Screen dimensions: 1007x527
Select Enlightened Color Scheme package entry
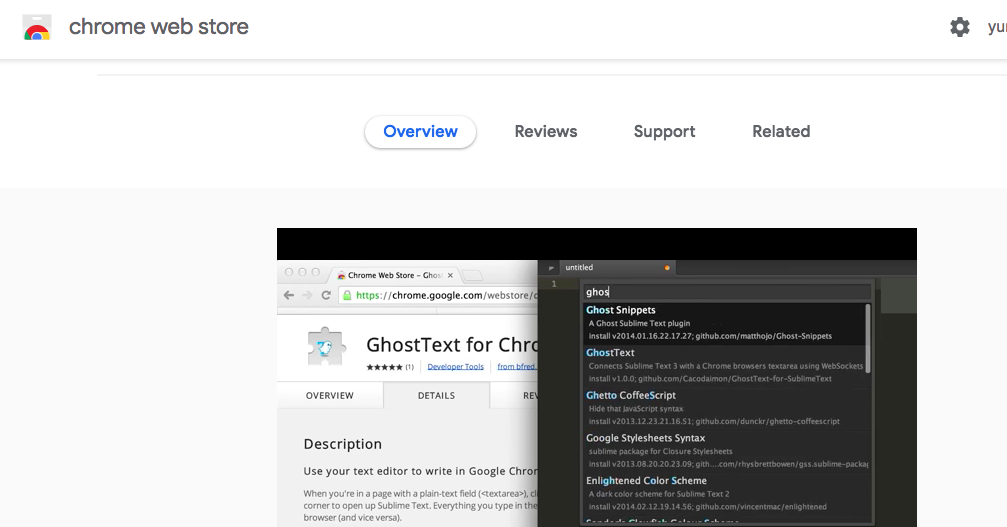[726, 494]
